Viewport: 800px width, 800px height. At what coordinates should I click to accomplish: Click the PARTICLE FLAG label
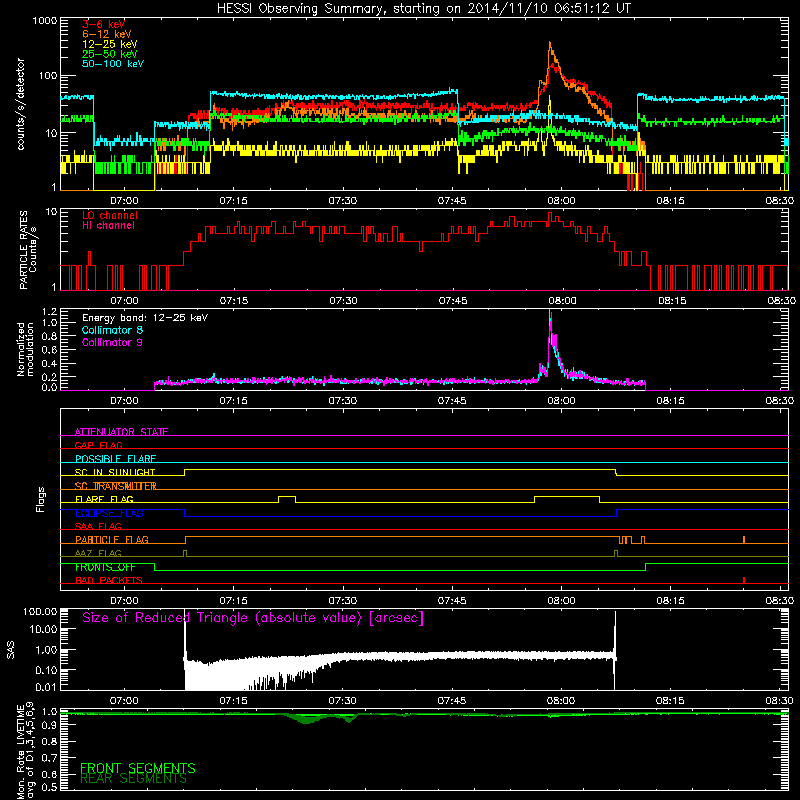[x=112, y=539]
